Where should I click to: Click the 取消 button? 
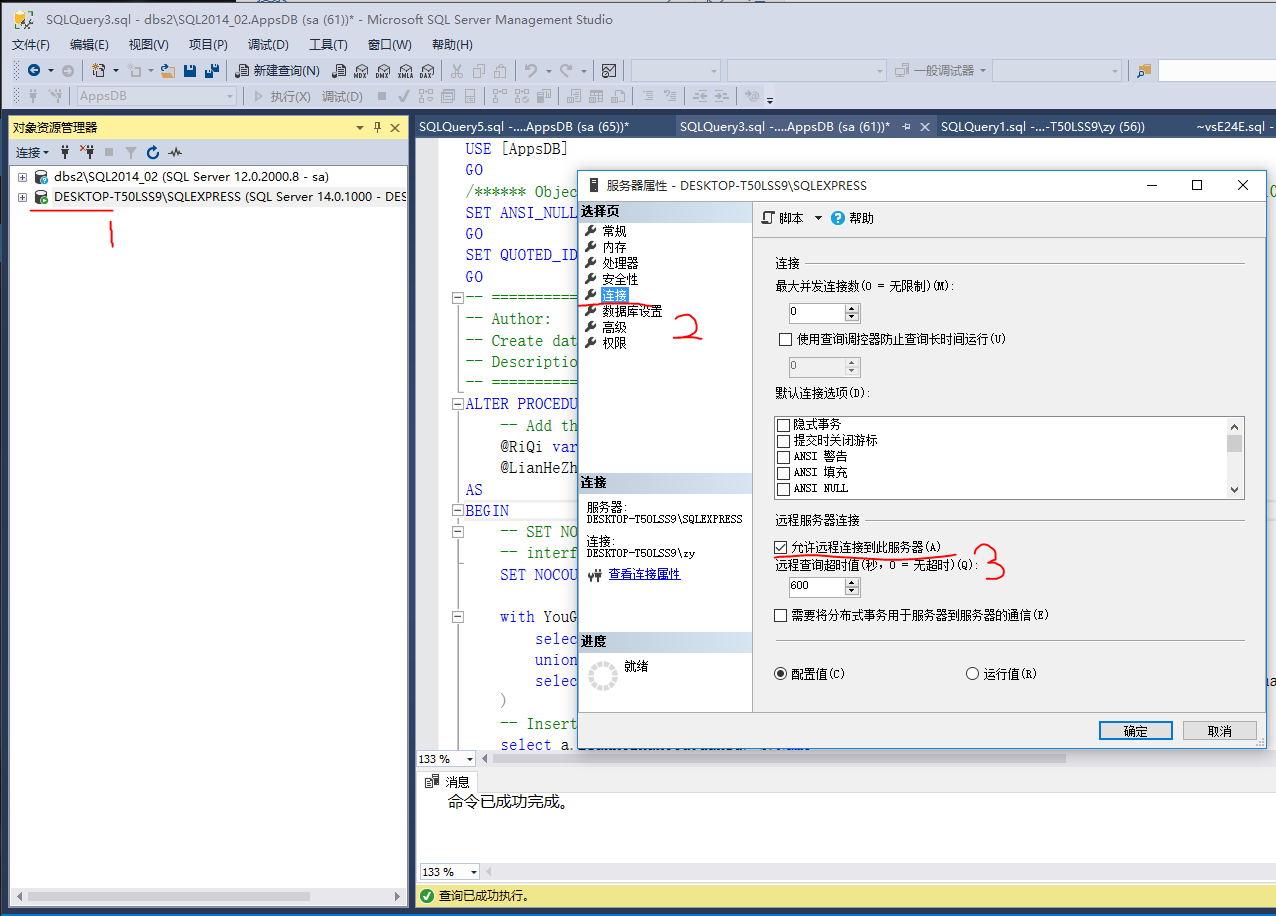[1219, 731]
